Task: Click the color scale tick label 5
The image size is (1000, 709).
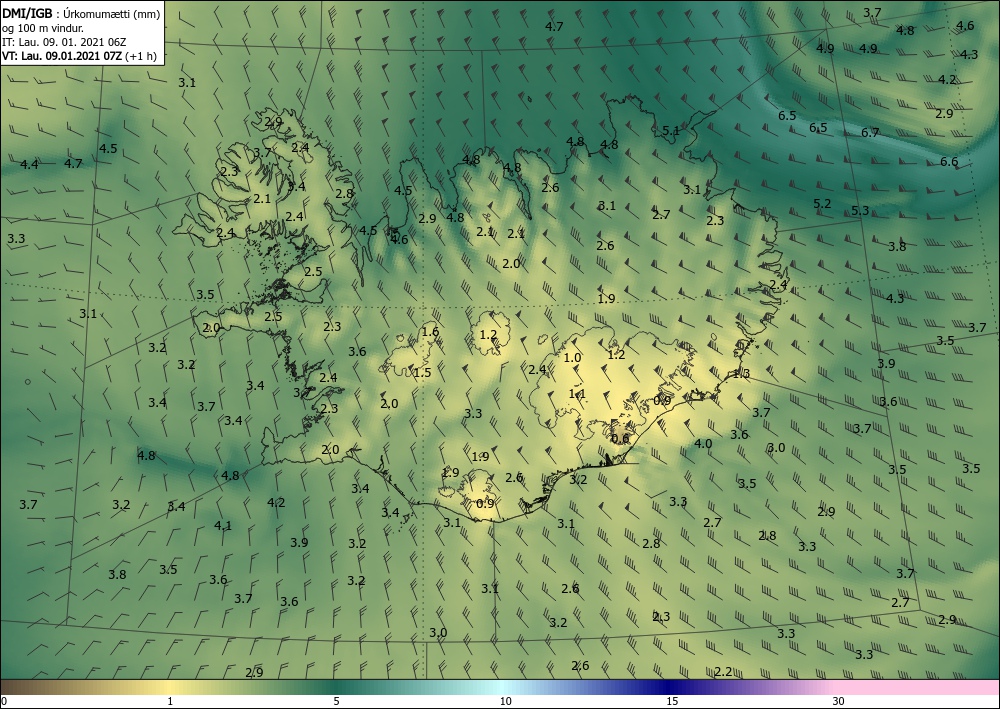Action: click(x=336, y=701)
